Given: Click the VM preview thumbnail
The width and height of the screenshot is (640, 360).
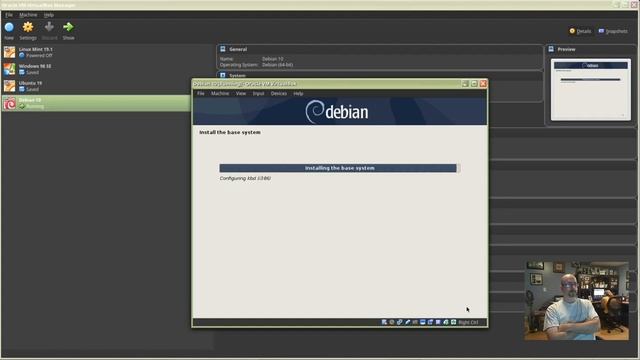Looking at the screenshot, I should click(591, 90).
